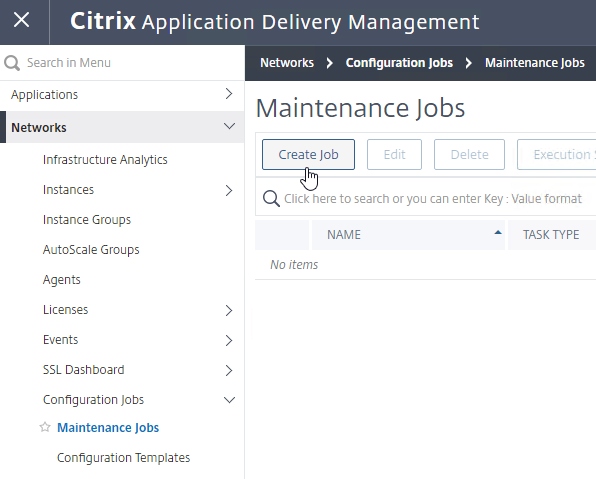Expand the Events submenu chevron

pos(229,340)
